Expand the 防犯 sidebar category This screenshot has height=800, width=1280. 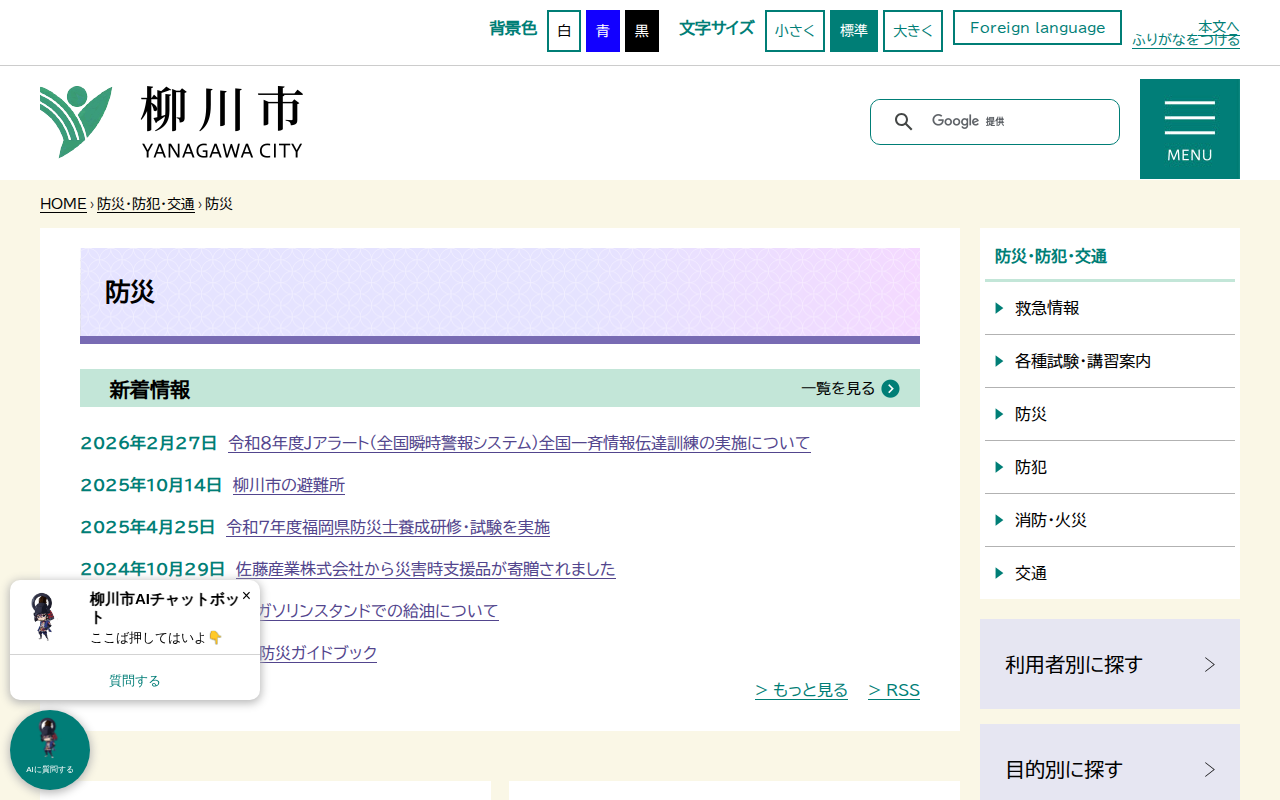pos(1031,467)
